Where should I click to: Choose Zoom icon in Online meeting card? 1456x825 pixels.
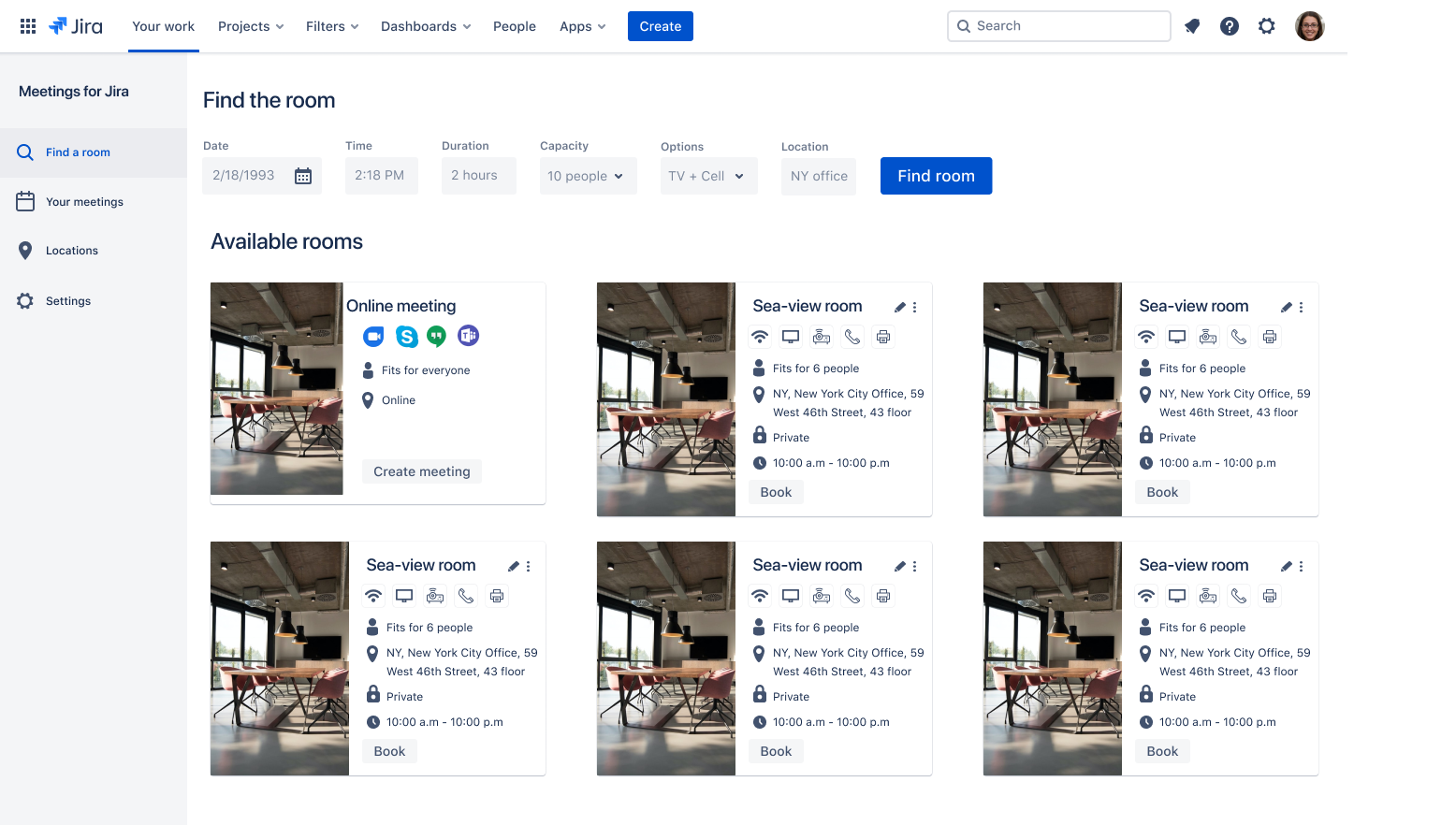pos(373,336)
